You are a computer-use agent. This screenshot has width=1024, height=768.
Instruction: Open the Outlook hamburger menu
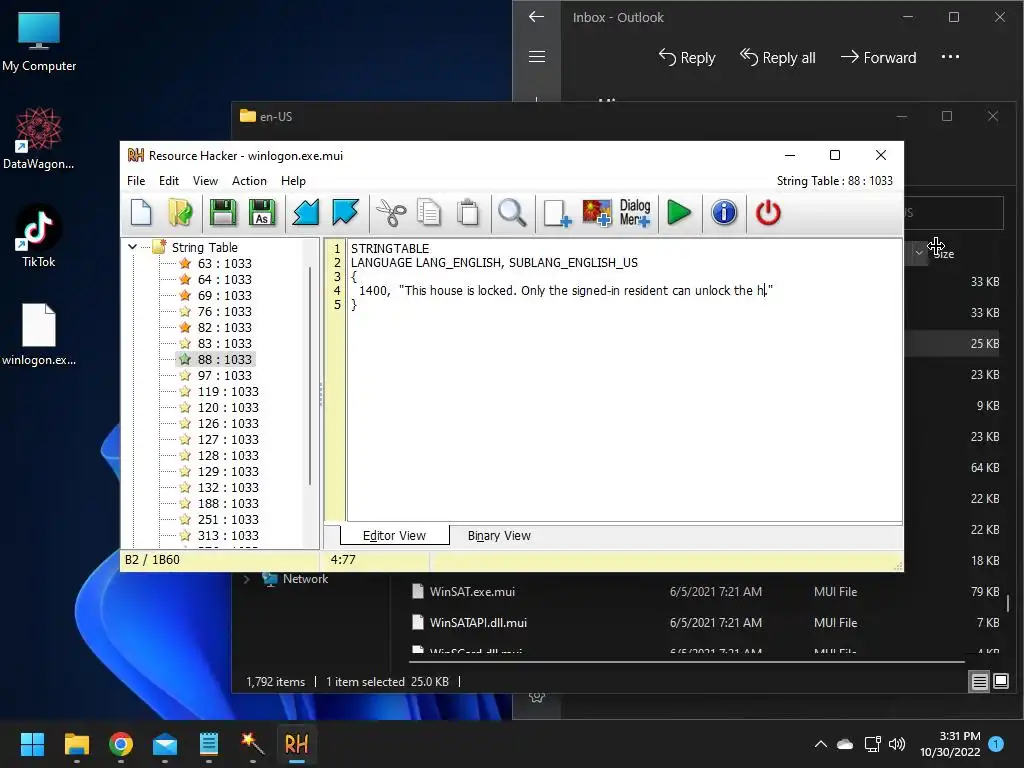[537, 57]
